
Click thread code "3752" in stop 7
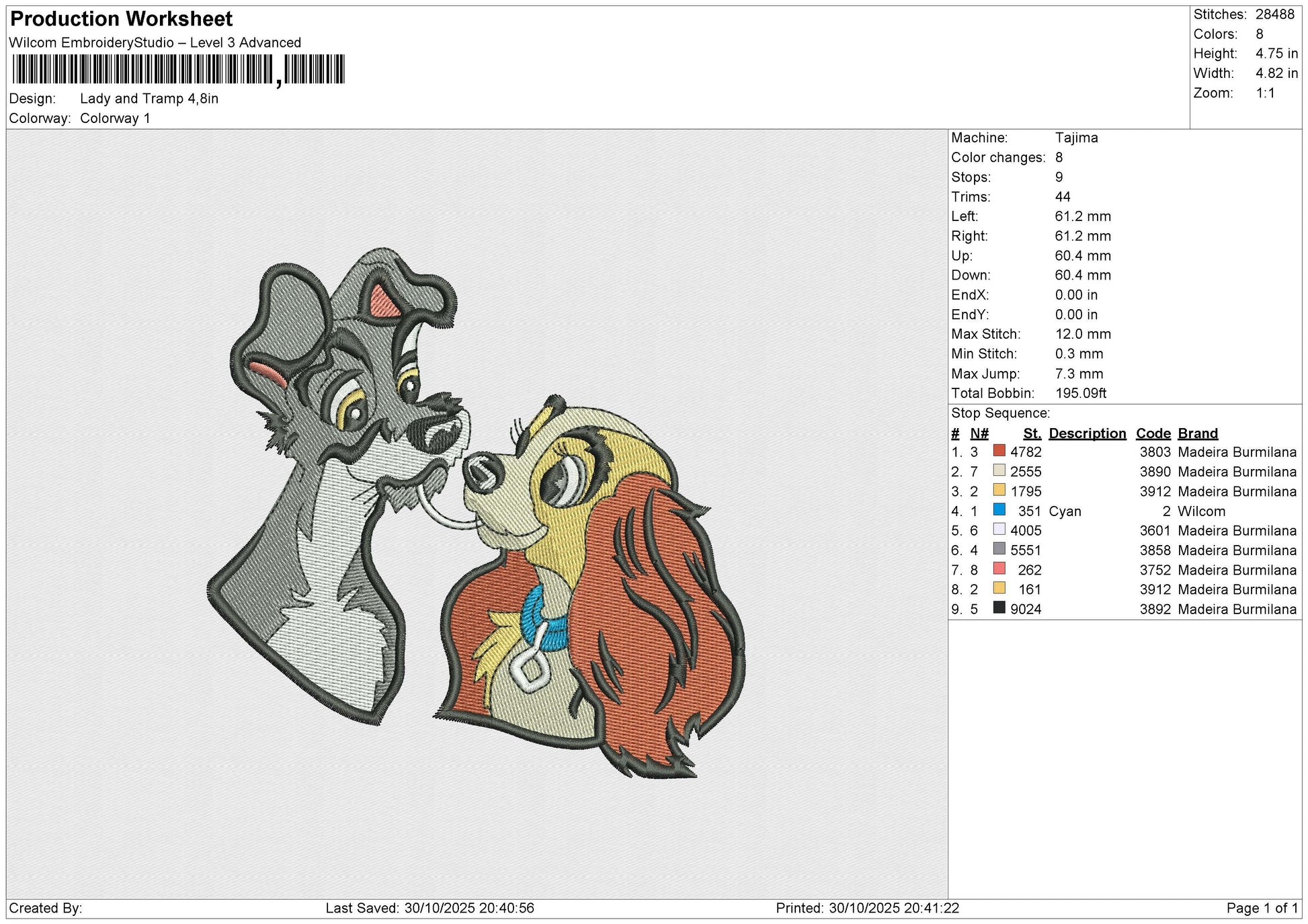click(1155, 570)
